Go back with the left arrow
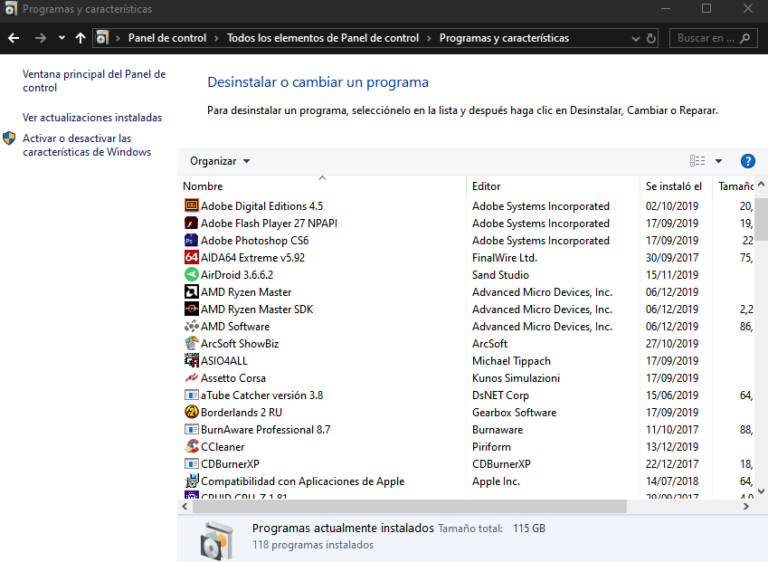Image resolution: width=768 pixels, height=562 pixels. click(14, 38)
